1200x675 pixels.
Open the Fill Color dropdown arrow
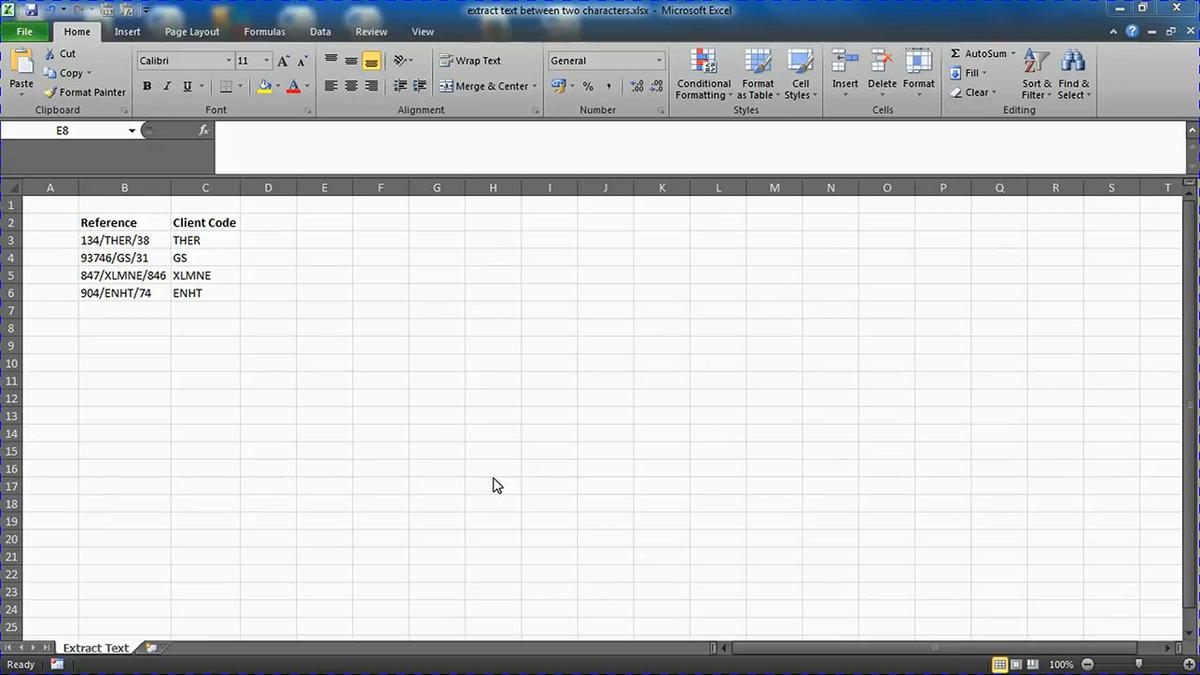coord(276,87)
